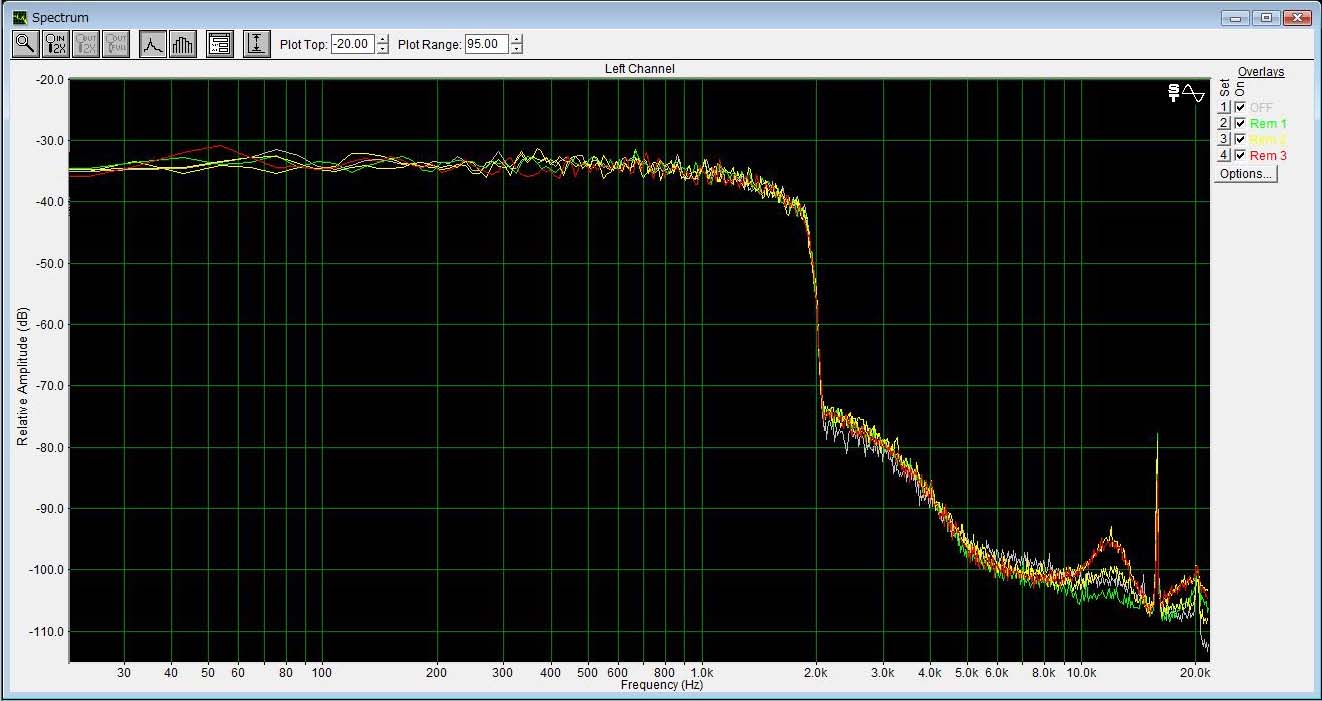1322x701 pixels.
Task: Click the Plot Top: label
Action: point(304,45)
